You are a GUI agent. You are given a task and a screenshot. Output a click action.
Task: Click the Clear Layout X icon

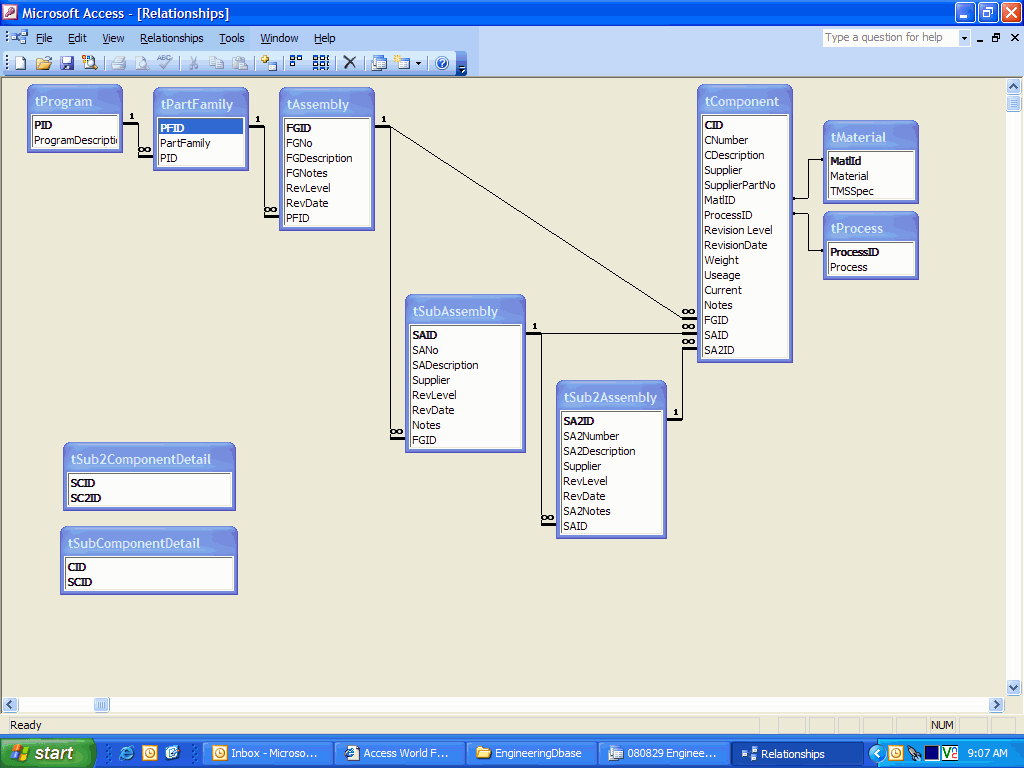[350, 63]
